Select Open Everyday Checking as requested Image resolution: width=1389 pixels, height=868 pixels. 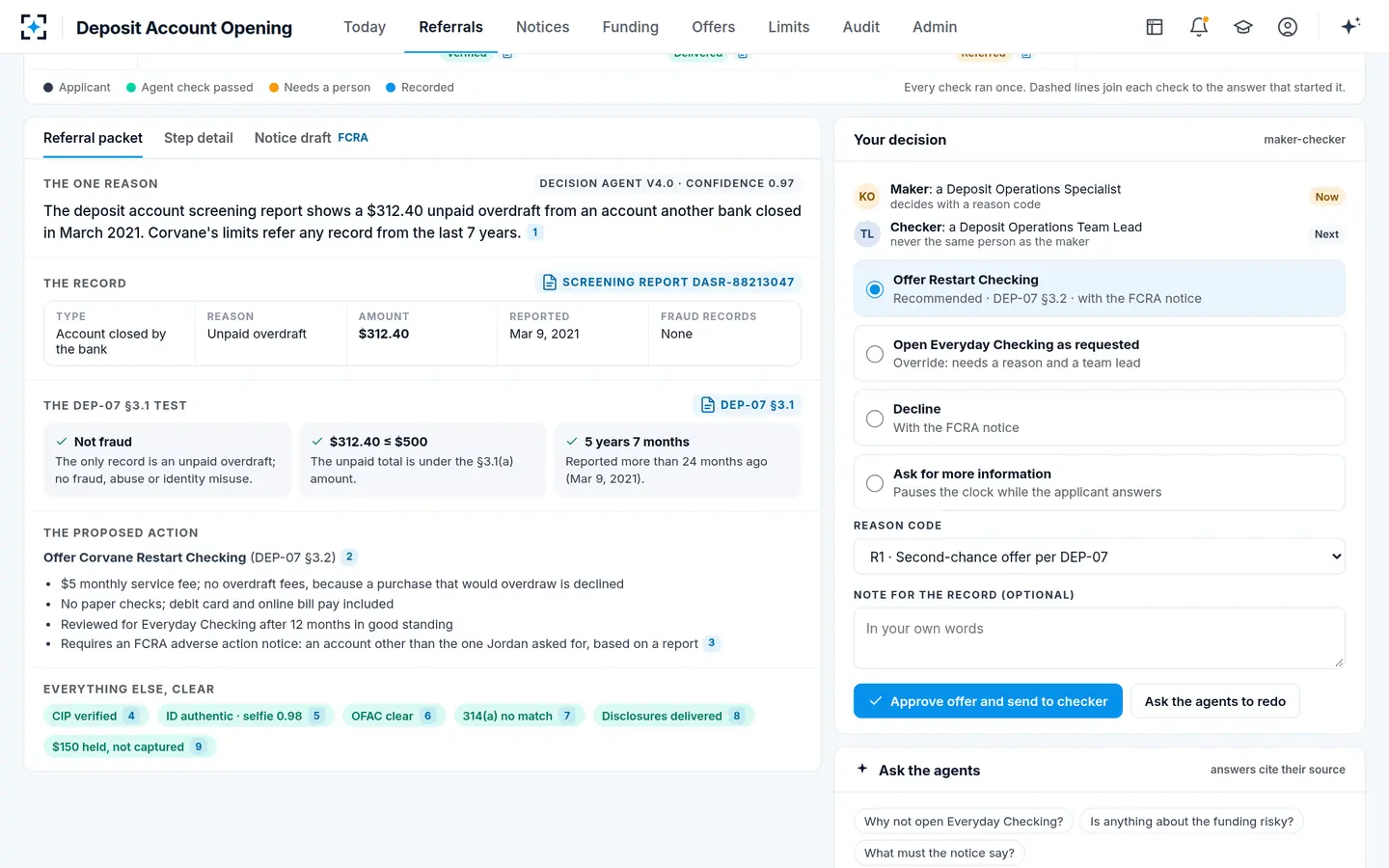point(1100,354)
